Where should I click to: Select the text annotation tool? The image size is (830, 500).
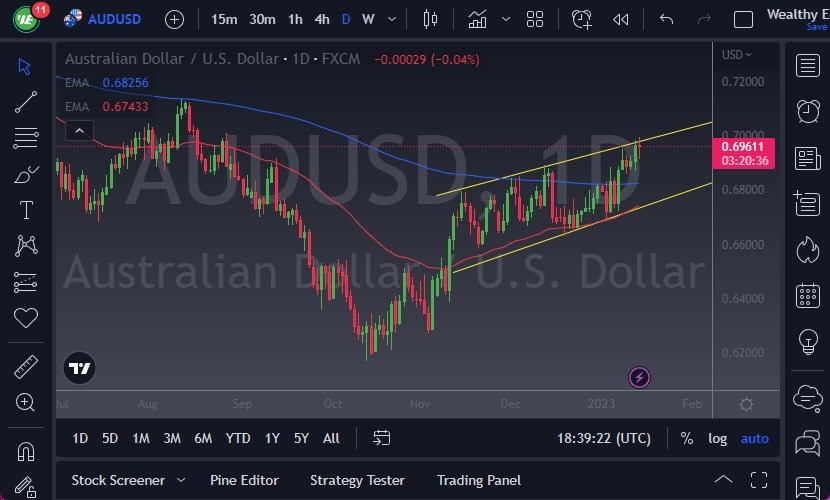(x=26, y=210)
